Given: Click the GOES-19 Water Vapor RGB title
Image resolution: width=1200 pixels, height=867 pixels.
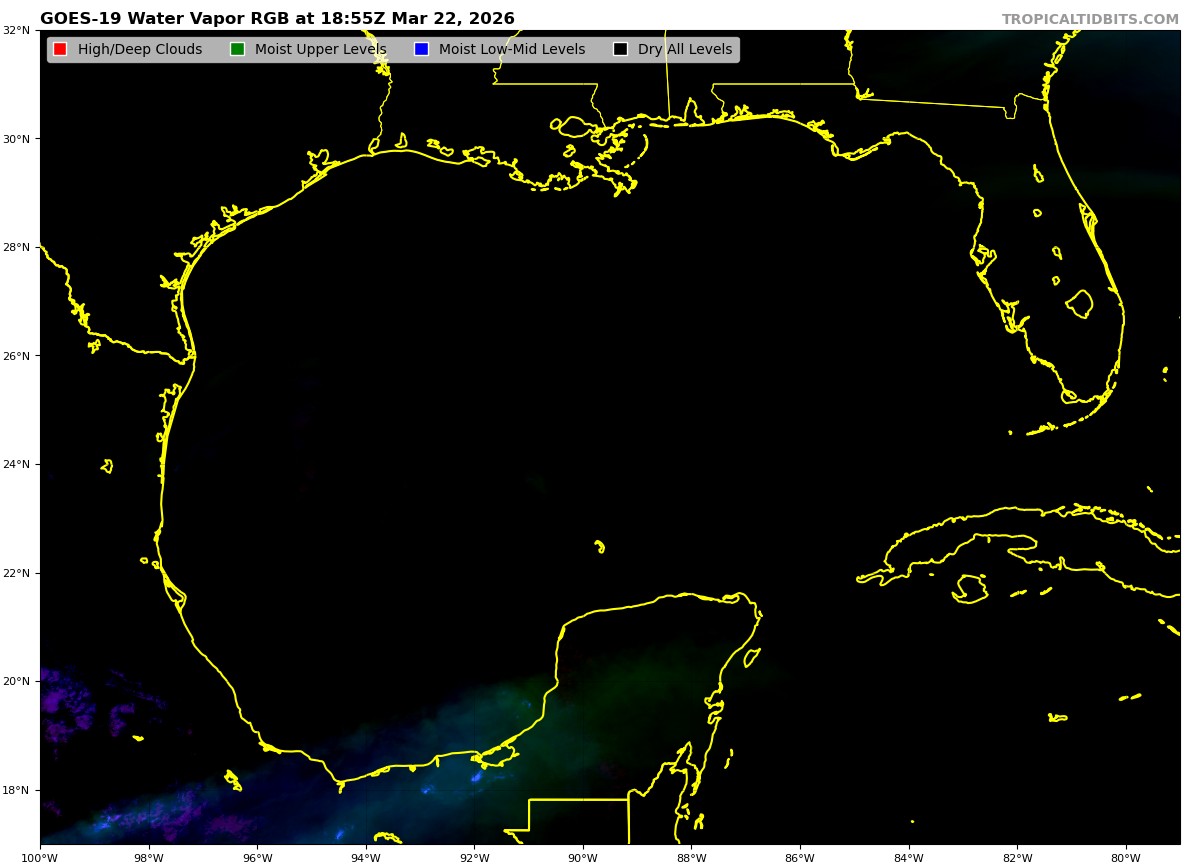Looking at the screenshot, I should point(277,19).
